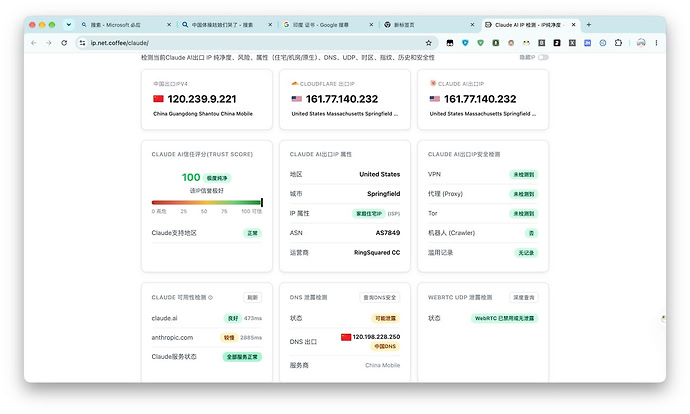Screen dimensions: 690x414
Task: Click the operator name RingSquared CC
Action: (x=377, y=253)
